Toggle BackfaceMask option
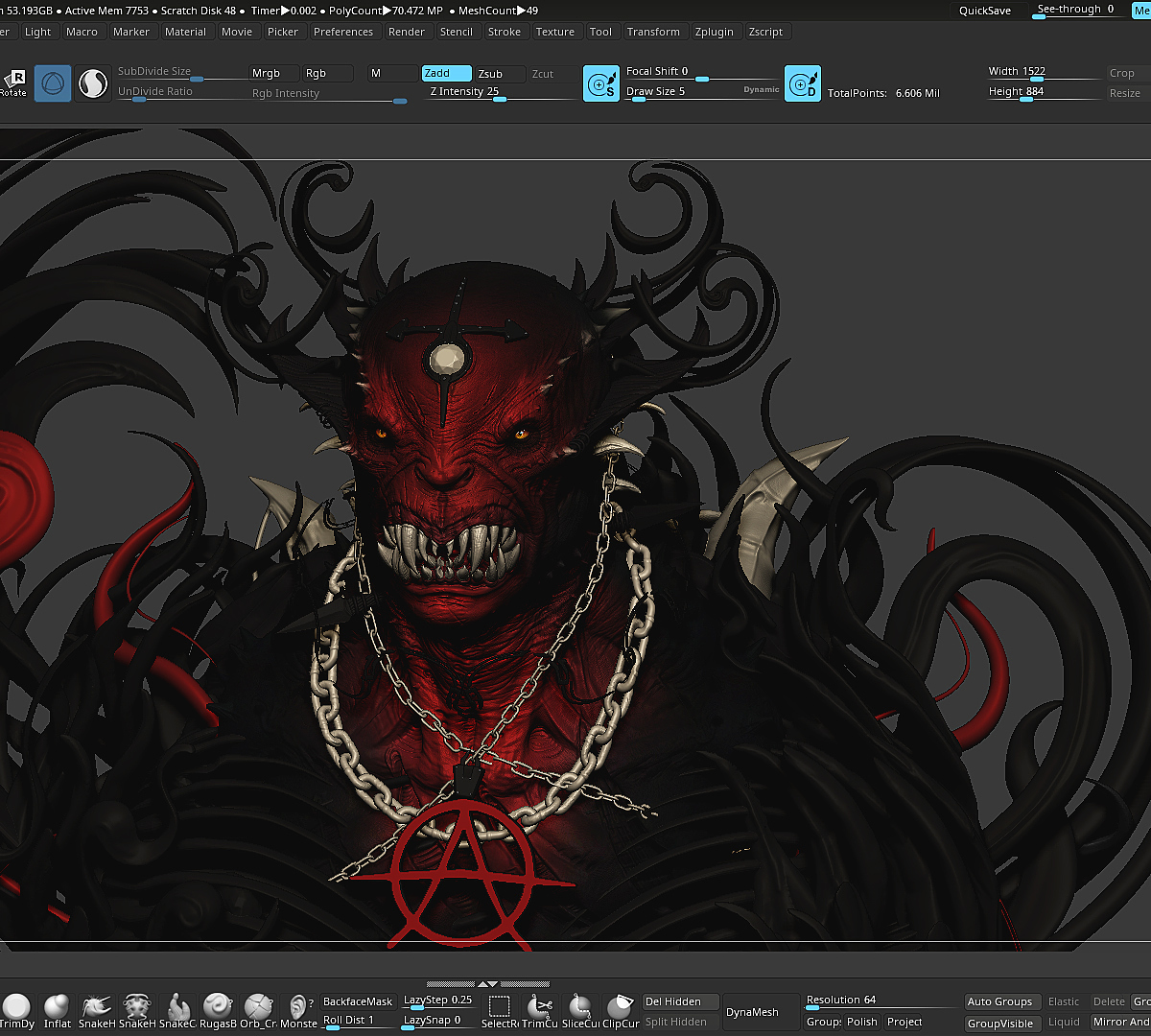 pyautogui.click(x=358, y=1001)
